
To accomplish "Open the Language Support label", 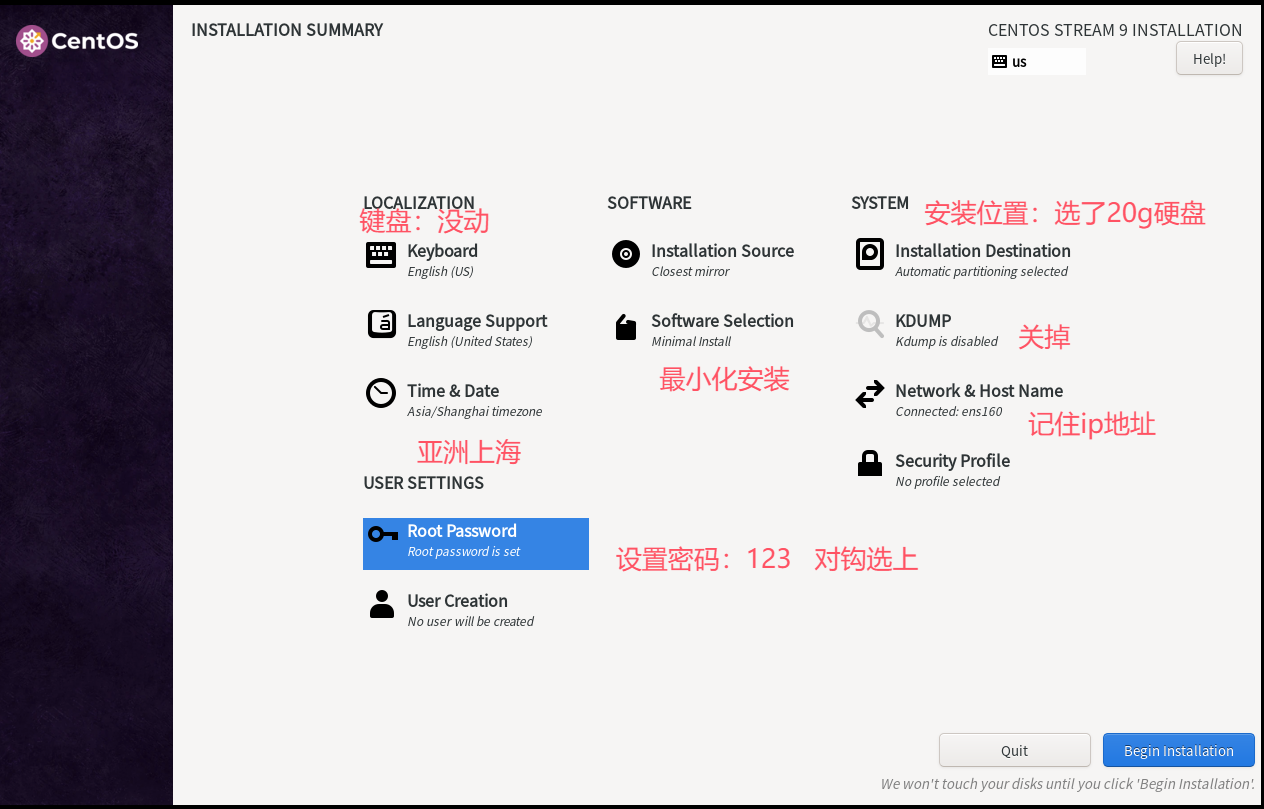I will coord(477,321).
